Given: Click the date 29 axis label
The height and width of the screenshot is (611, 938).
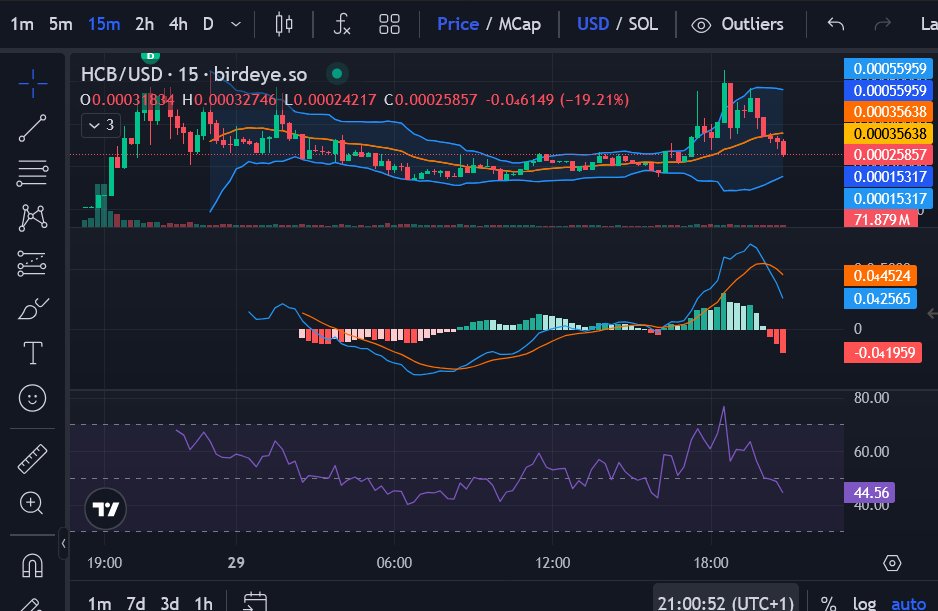Looking at the screenshot, I should pyautogui.click(x=236, y=563).
